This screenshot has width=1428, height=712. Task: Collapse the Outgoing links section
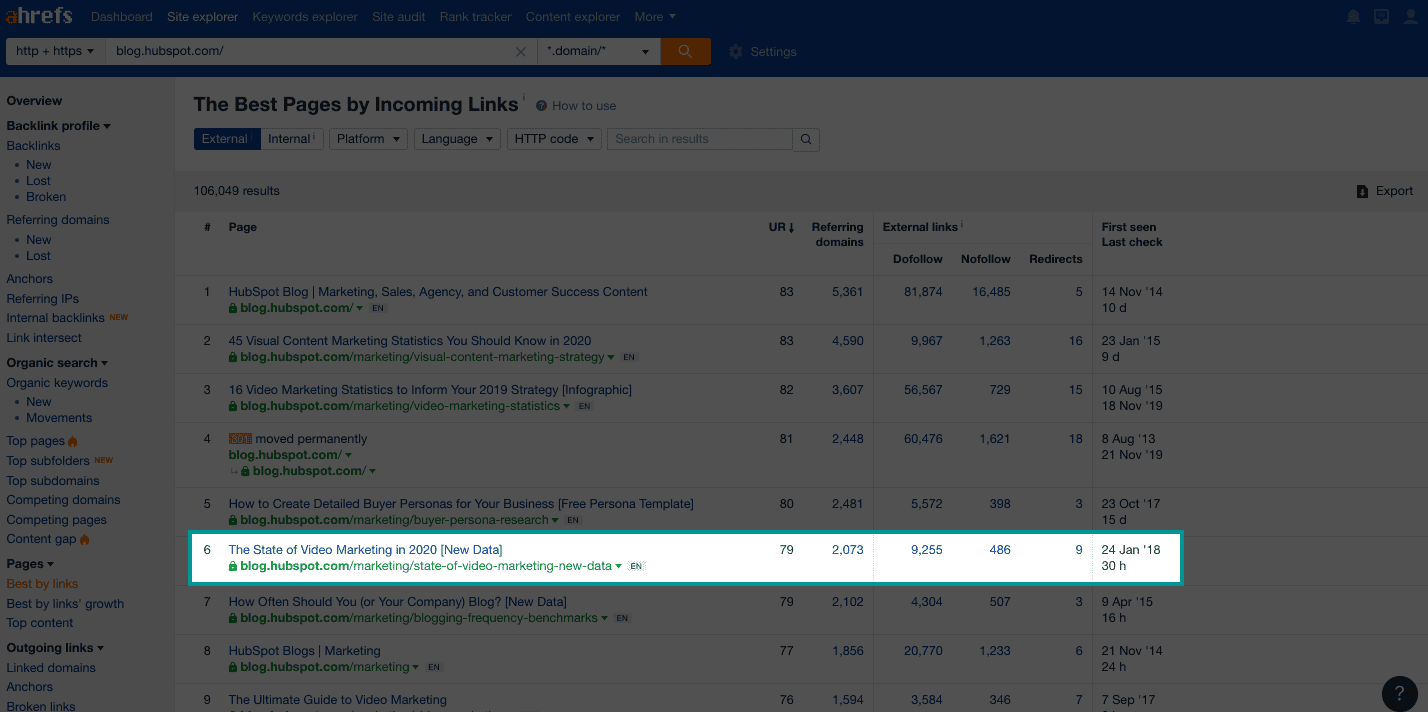coord(55,648)
